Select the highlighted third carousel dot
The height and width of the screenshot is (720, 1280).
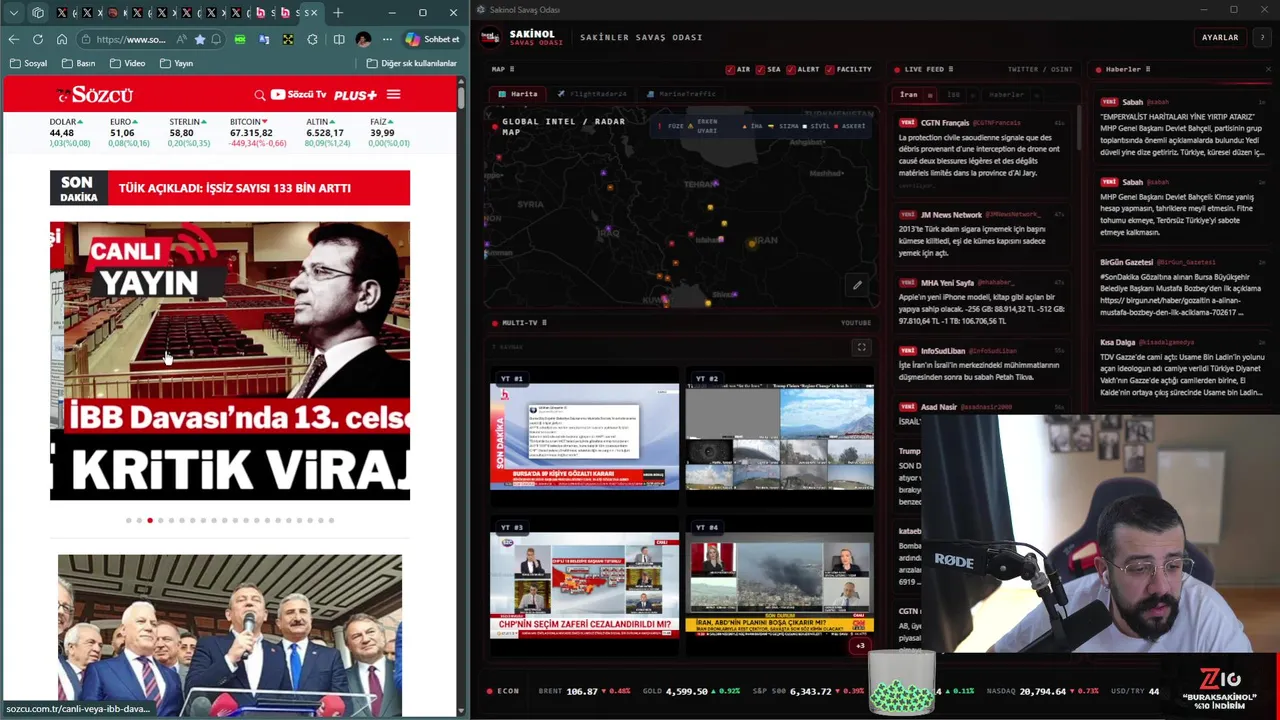150,520
